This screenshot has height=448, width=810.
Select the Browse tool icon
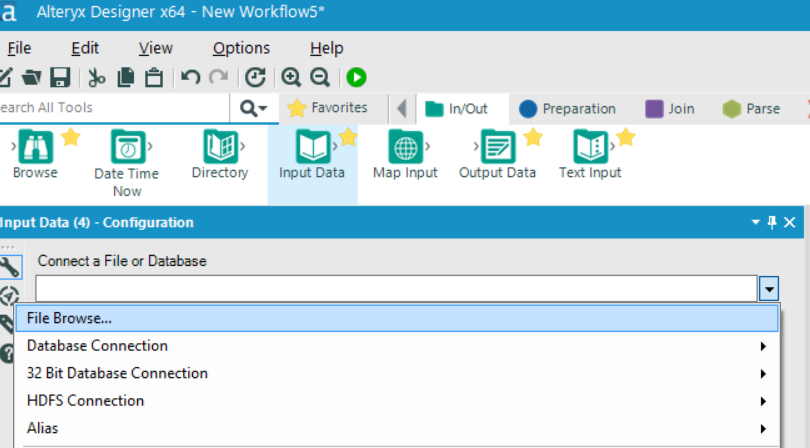[35, 147]
